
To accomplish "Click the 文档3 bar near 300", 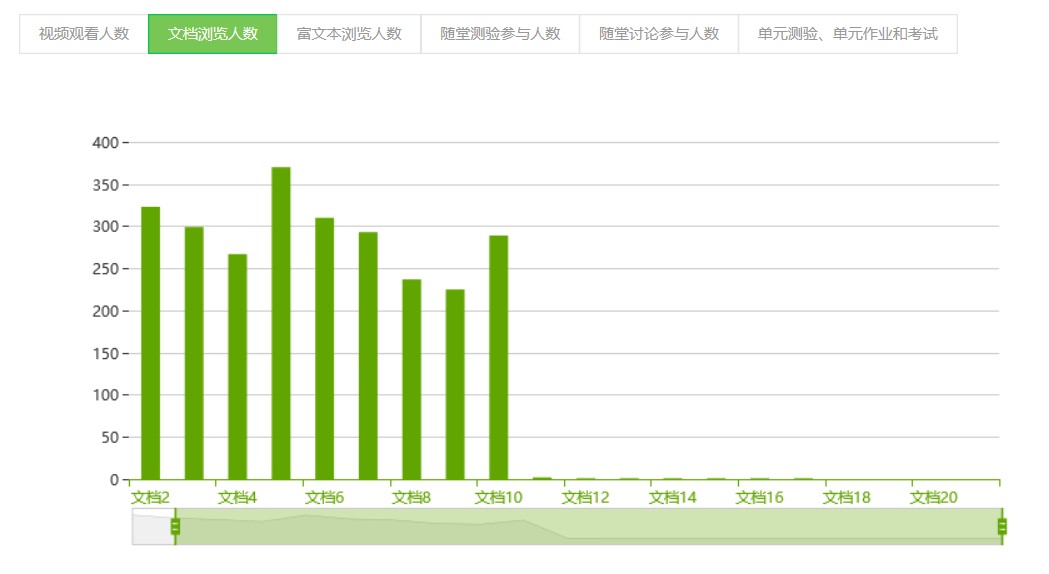I will (194, 353).
